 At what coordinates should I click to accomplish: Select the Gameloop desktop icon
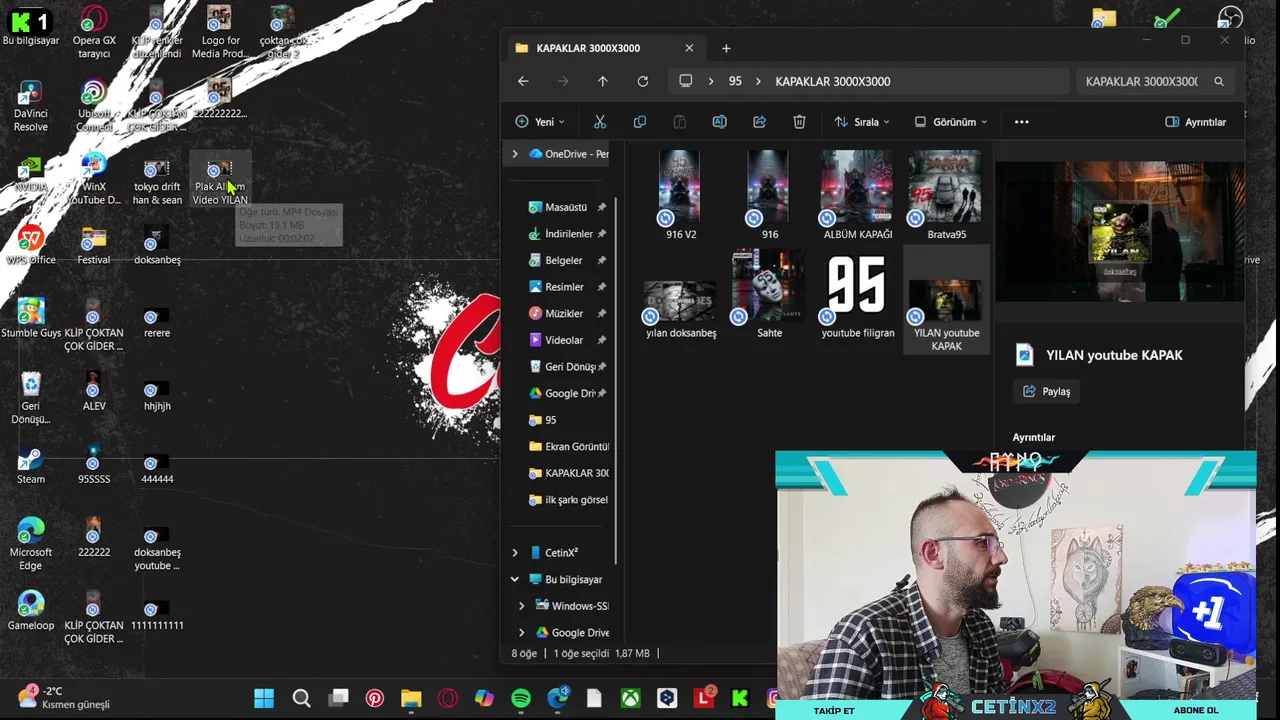31,611
